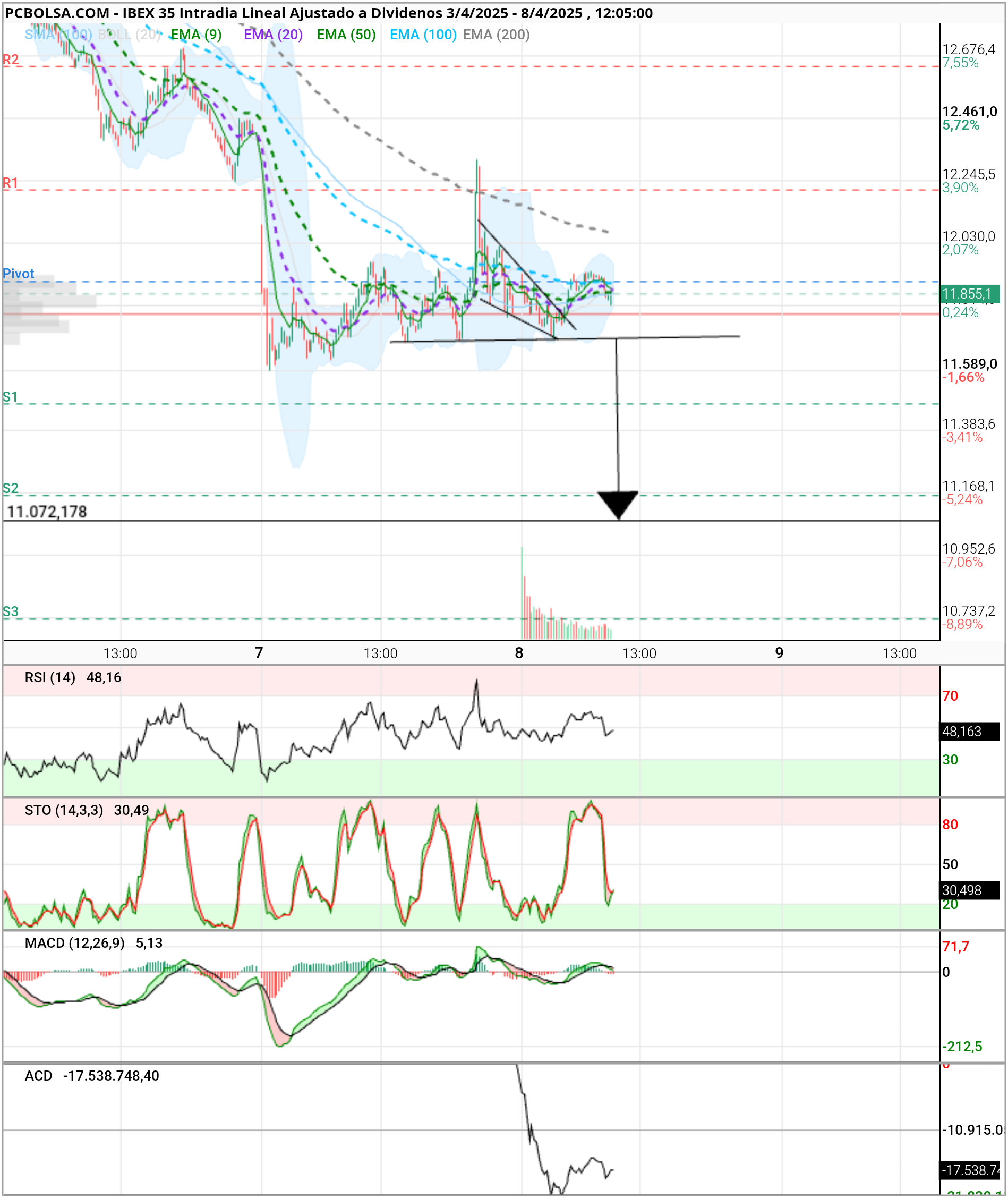Click the RSI overbought level 70
The height and width of the screenshot is (1198, 1008).
pyautogui.click(x=950, y=695)
